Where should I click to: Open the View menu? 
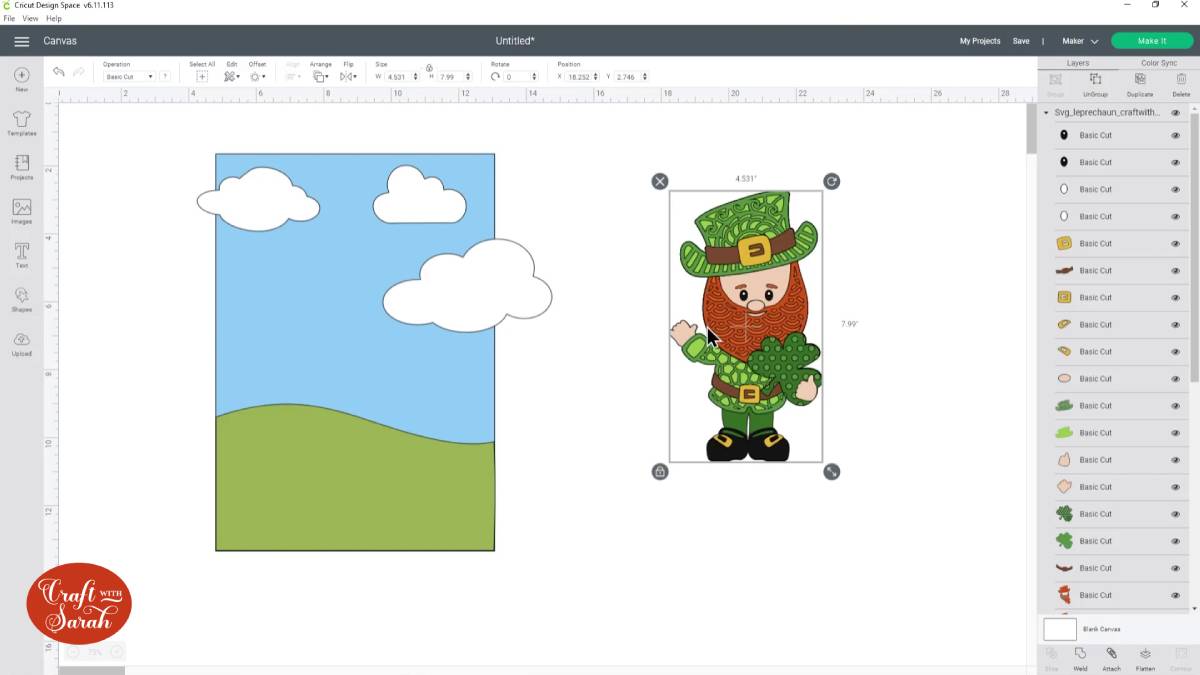(x=29, y=18)
